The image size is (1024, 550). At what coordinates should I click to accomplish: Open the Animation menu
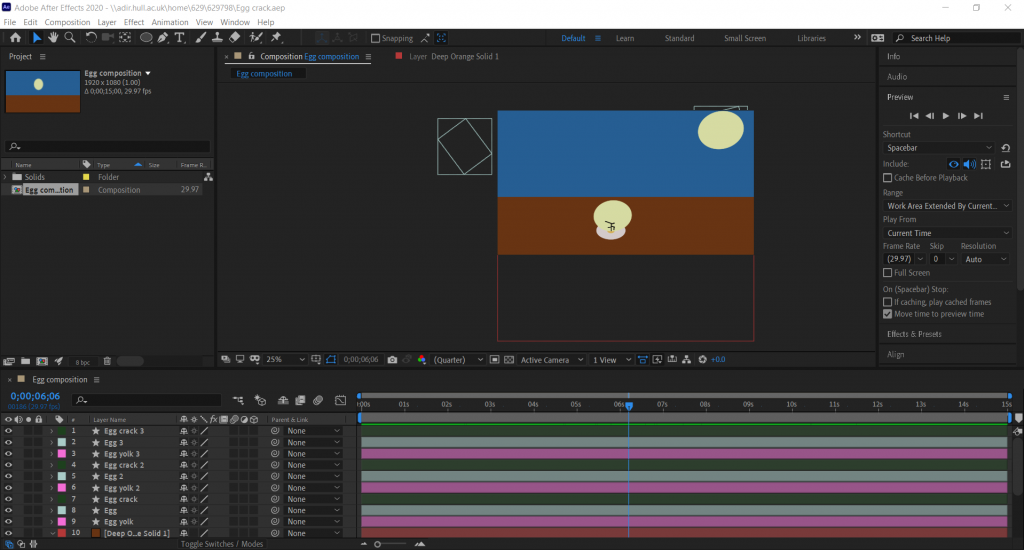(170, 22)
